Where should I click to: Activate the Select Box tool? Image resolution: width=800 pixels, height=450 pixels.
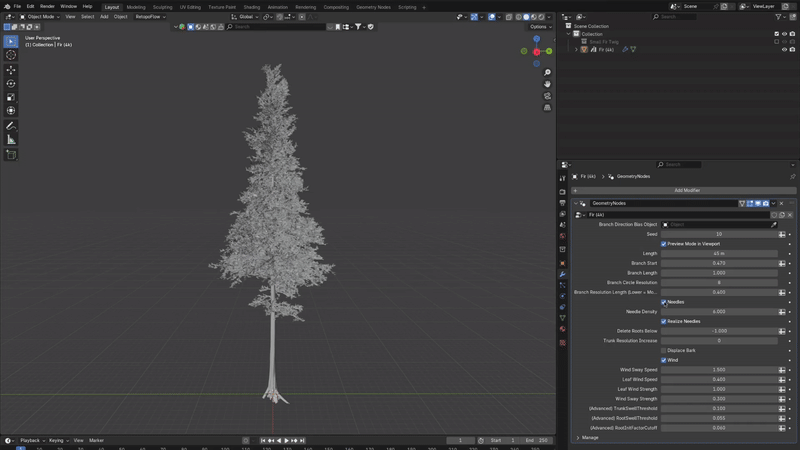click(x=11, y=41)
